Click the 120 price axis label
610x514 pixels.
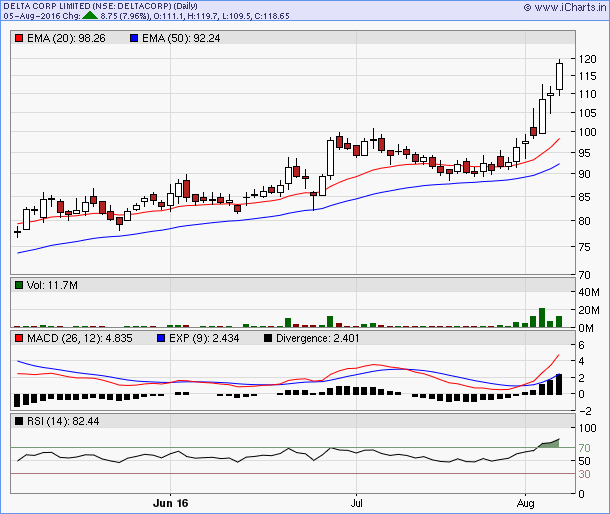click(x=587, y=59)
